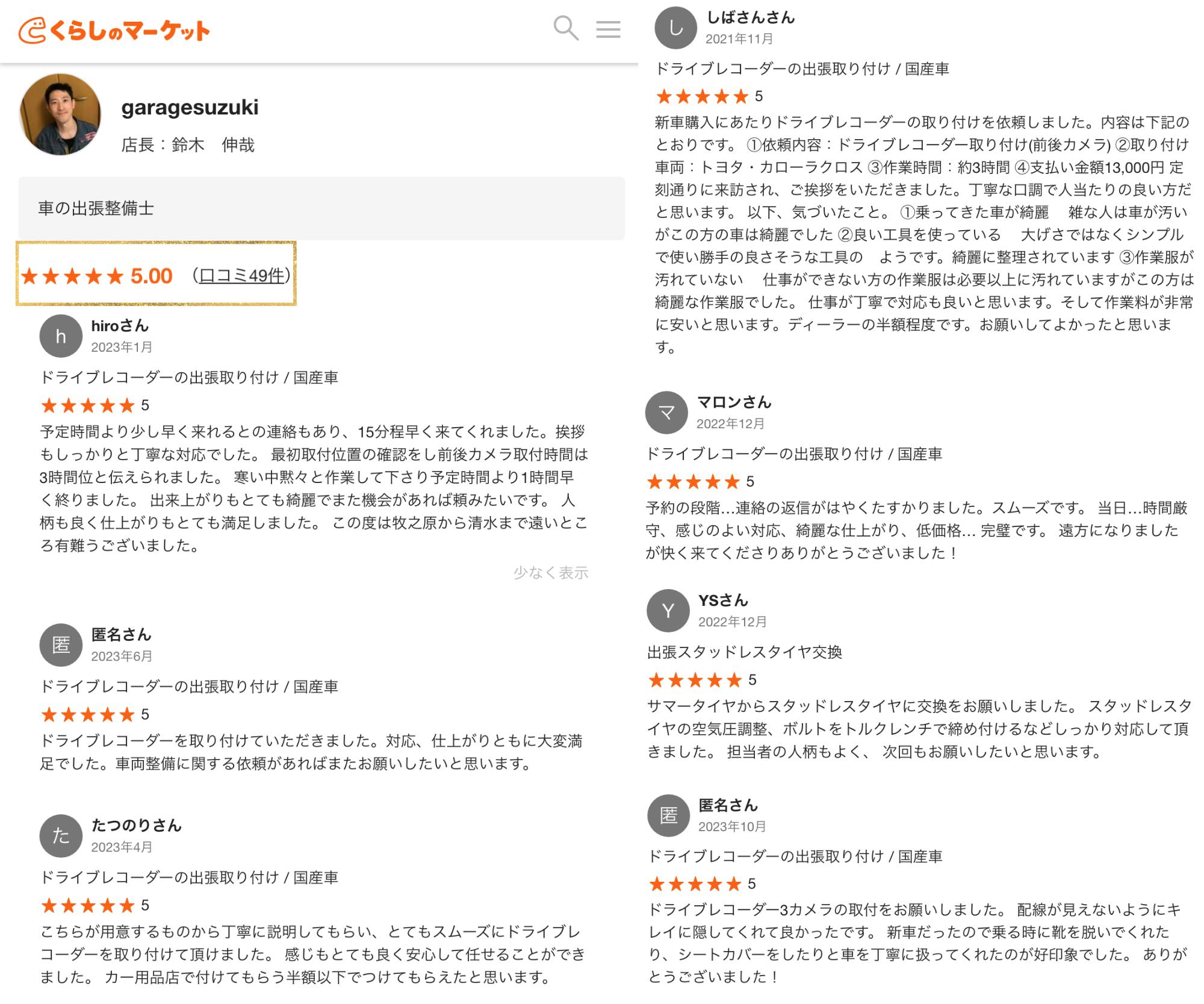Click the くらしのマーケット logo

click(114, 31)
